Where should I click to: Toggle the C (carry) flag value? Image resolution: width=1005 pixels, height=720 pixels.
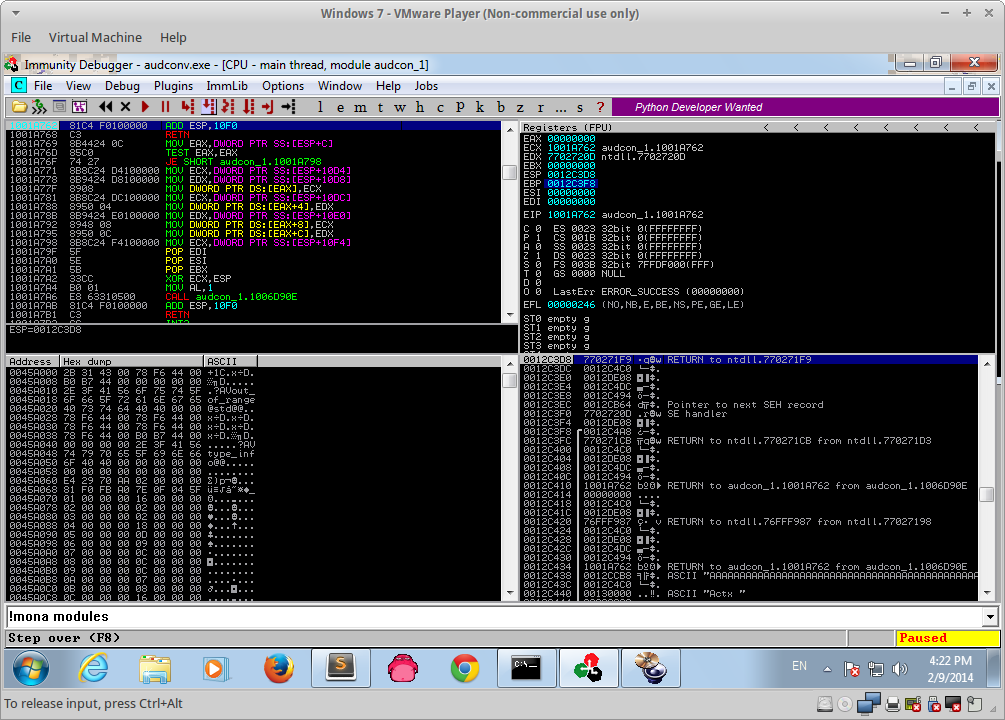coord(537,228)
